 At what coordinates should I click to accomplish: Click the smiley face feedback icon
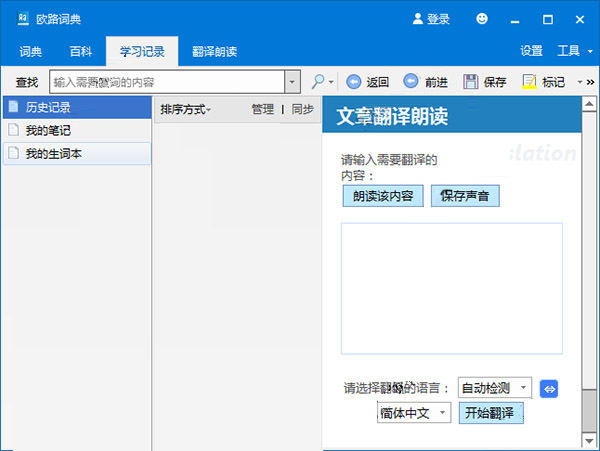pyautogui.click(x=483, y=19)
